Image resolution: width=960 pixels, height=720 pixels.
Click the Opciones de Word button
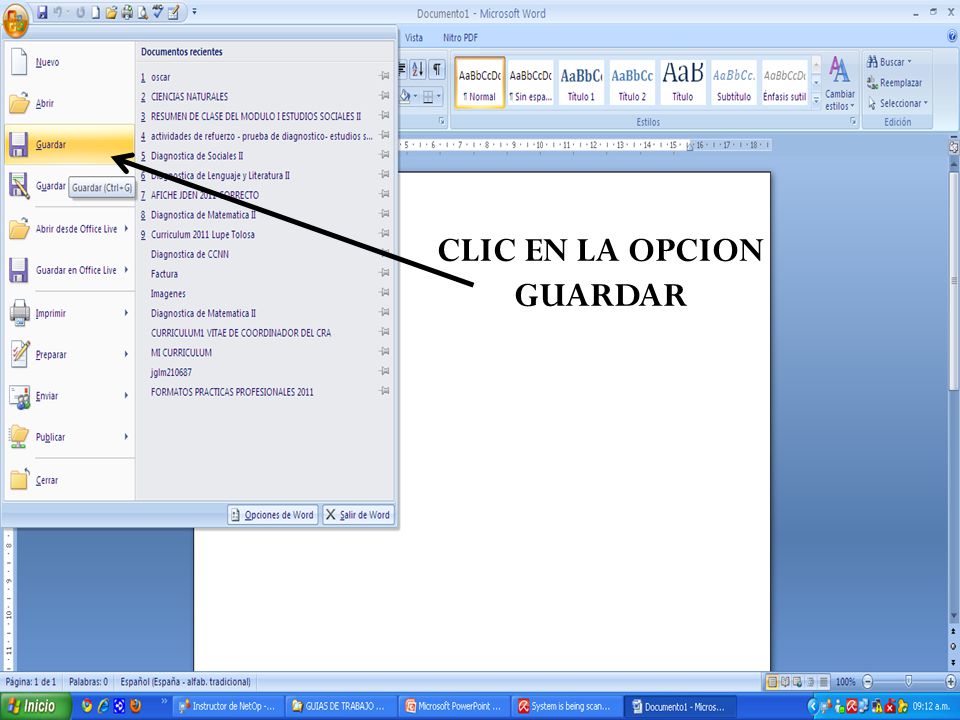tap(273, 515)
